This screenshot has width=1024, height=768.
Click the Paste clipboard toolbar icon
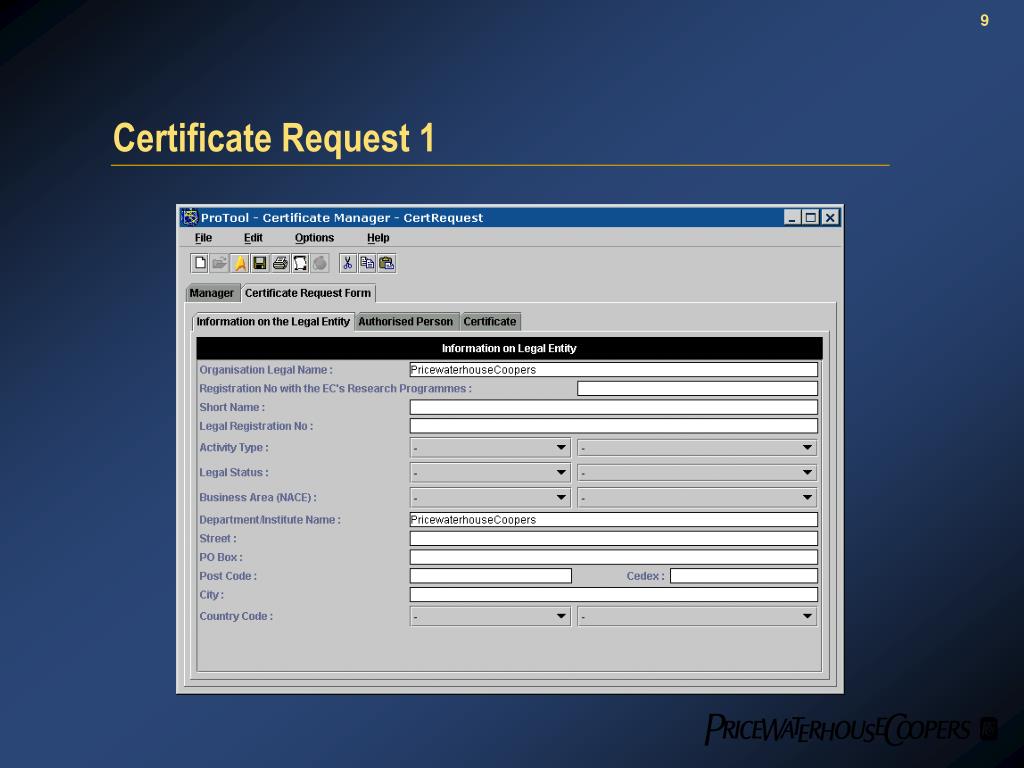tap(387, 263)
